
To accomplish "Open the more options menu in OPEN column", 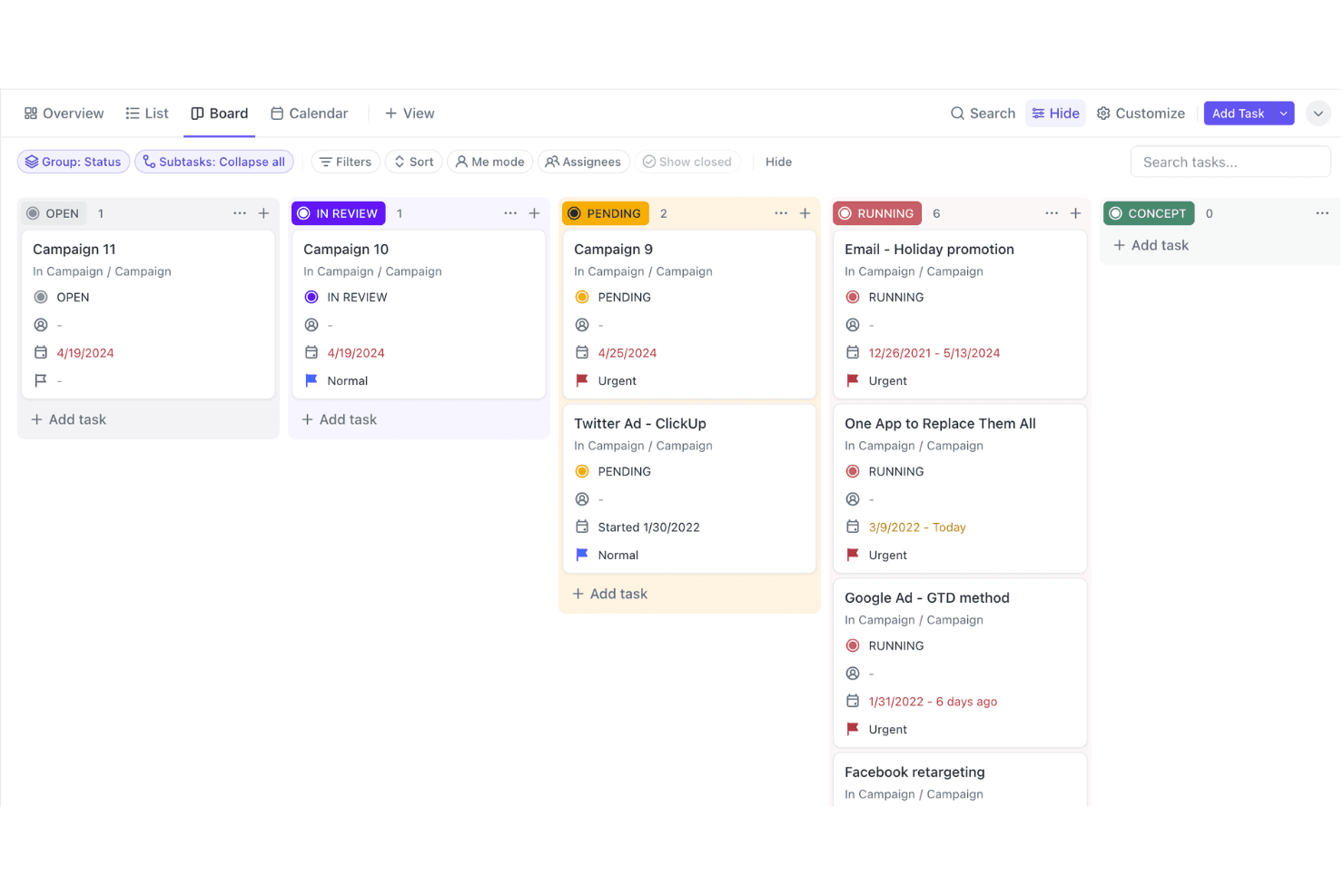I will pyautogui.click(x=239, y=213).
